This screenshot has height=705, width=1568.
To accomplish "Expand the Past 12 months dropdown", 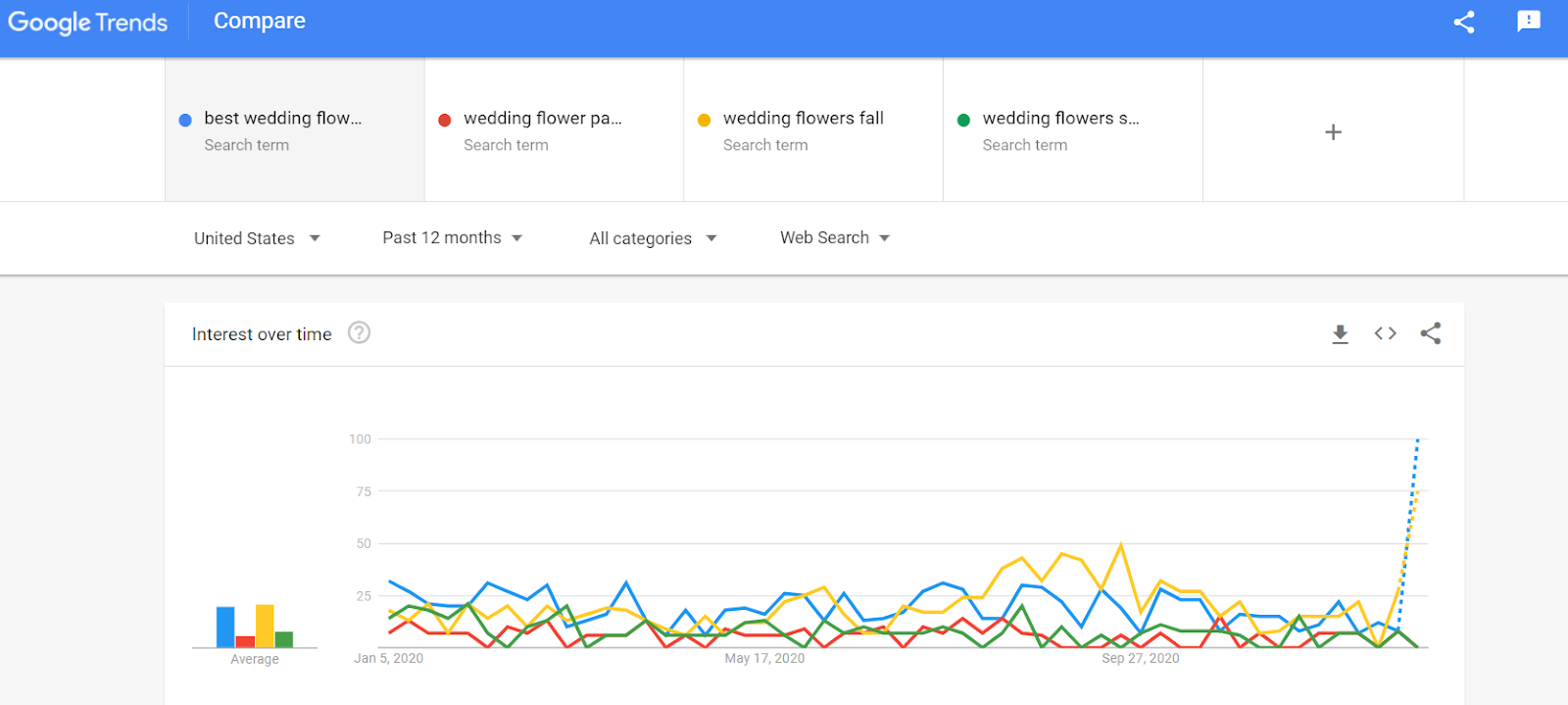I will (452, 238).
